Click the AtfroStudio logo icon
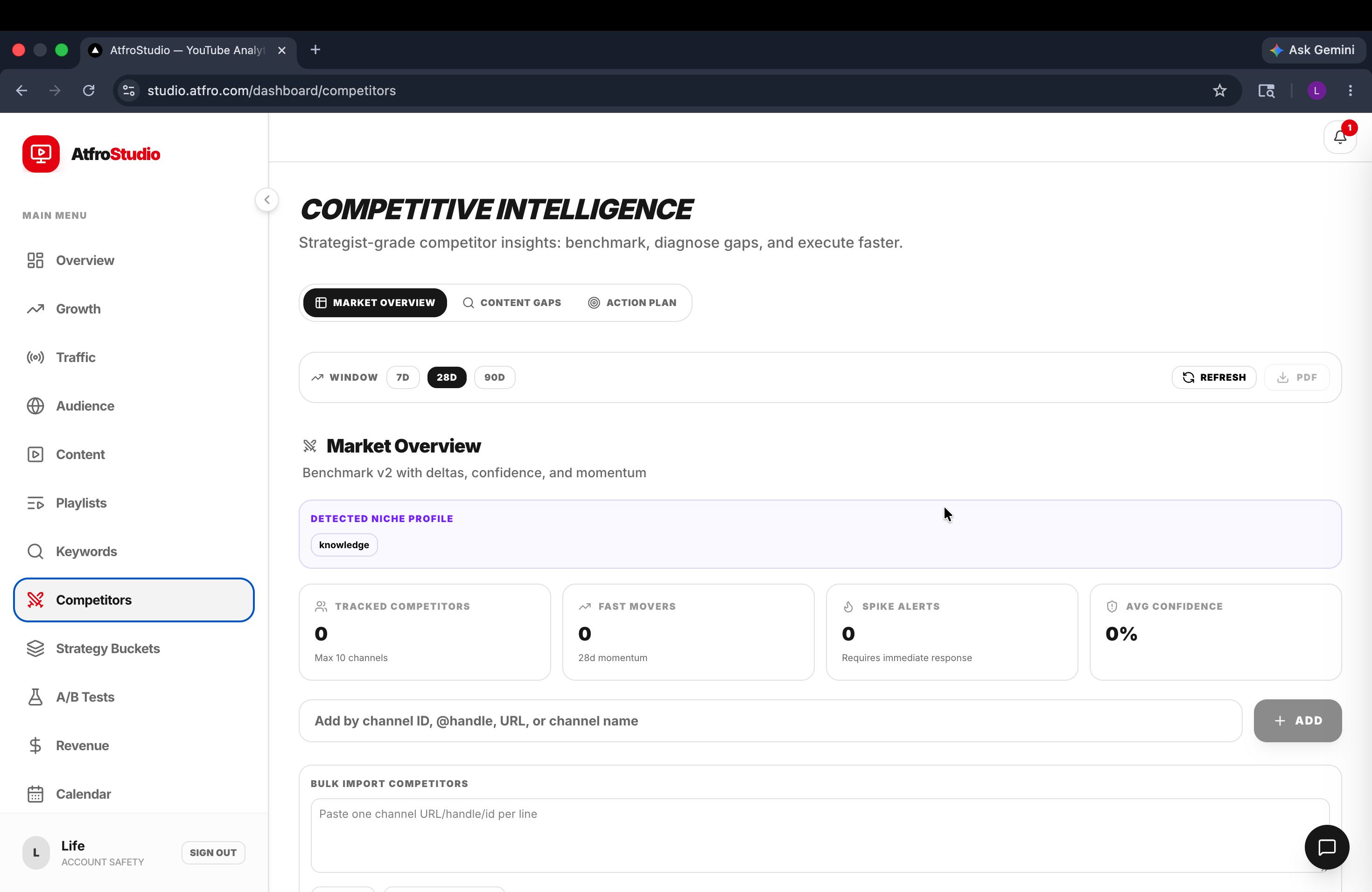The height and width of the screenshot is (892, 1372). point(41,154)
